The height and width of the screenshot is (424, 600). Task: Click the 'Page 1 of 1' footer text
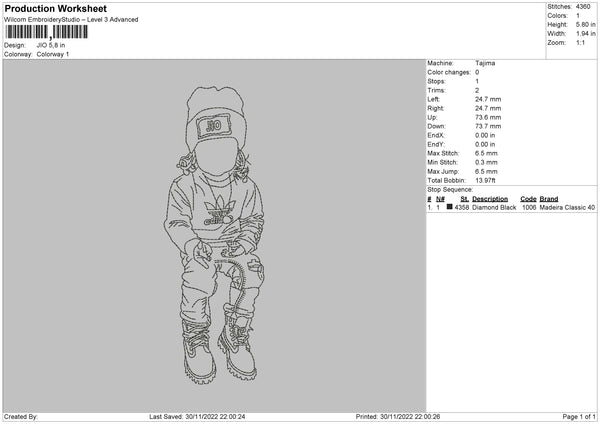pyautogui.click(x=579, y=417)
